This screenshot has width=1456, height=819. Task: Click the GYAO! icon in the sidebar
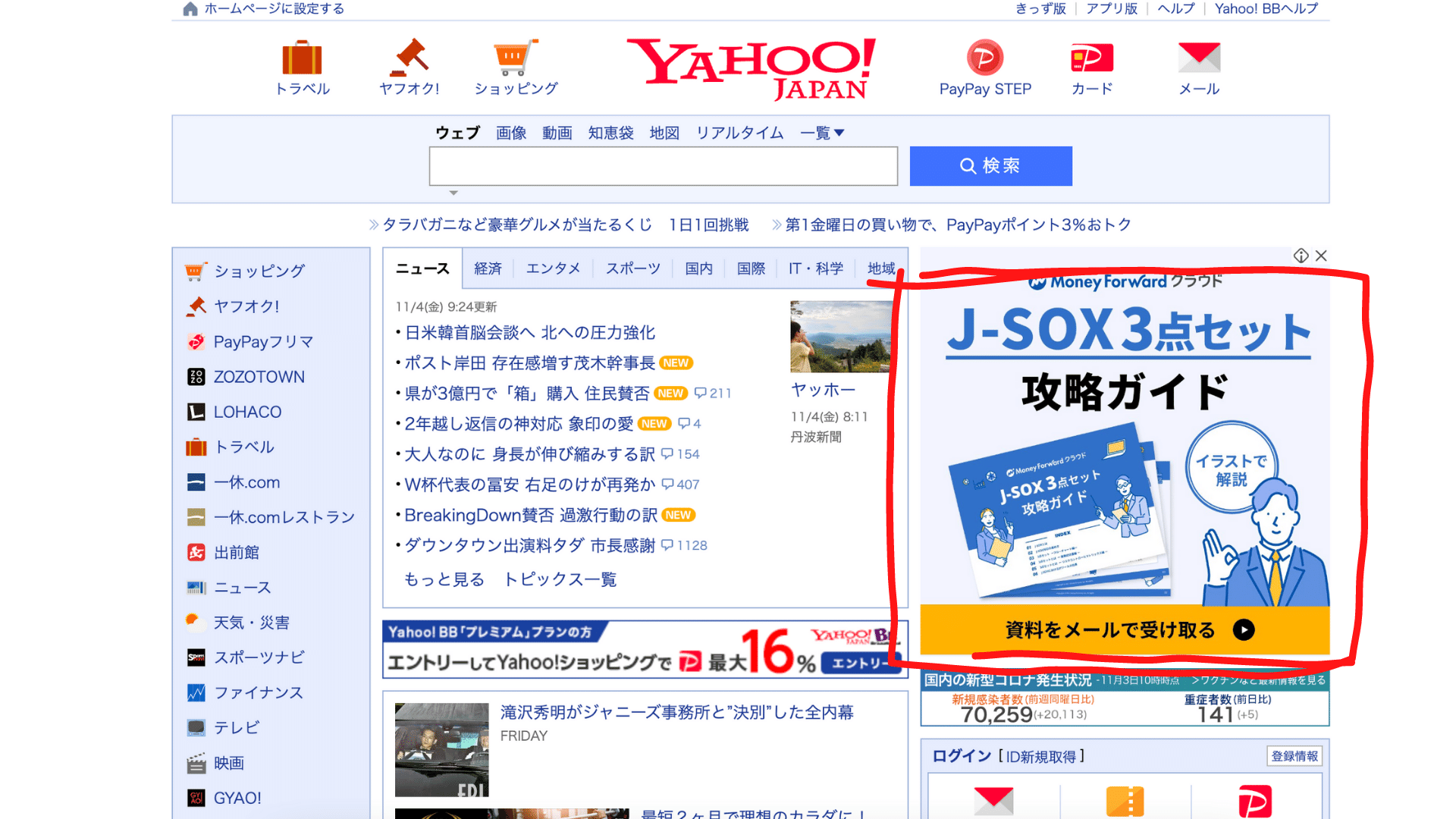pyautogui.click(x=196, y=798)
